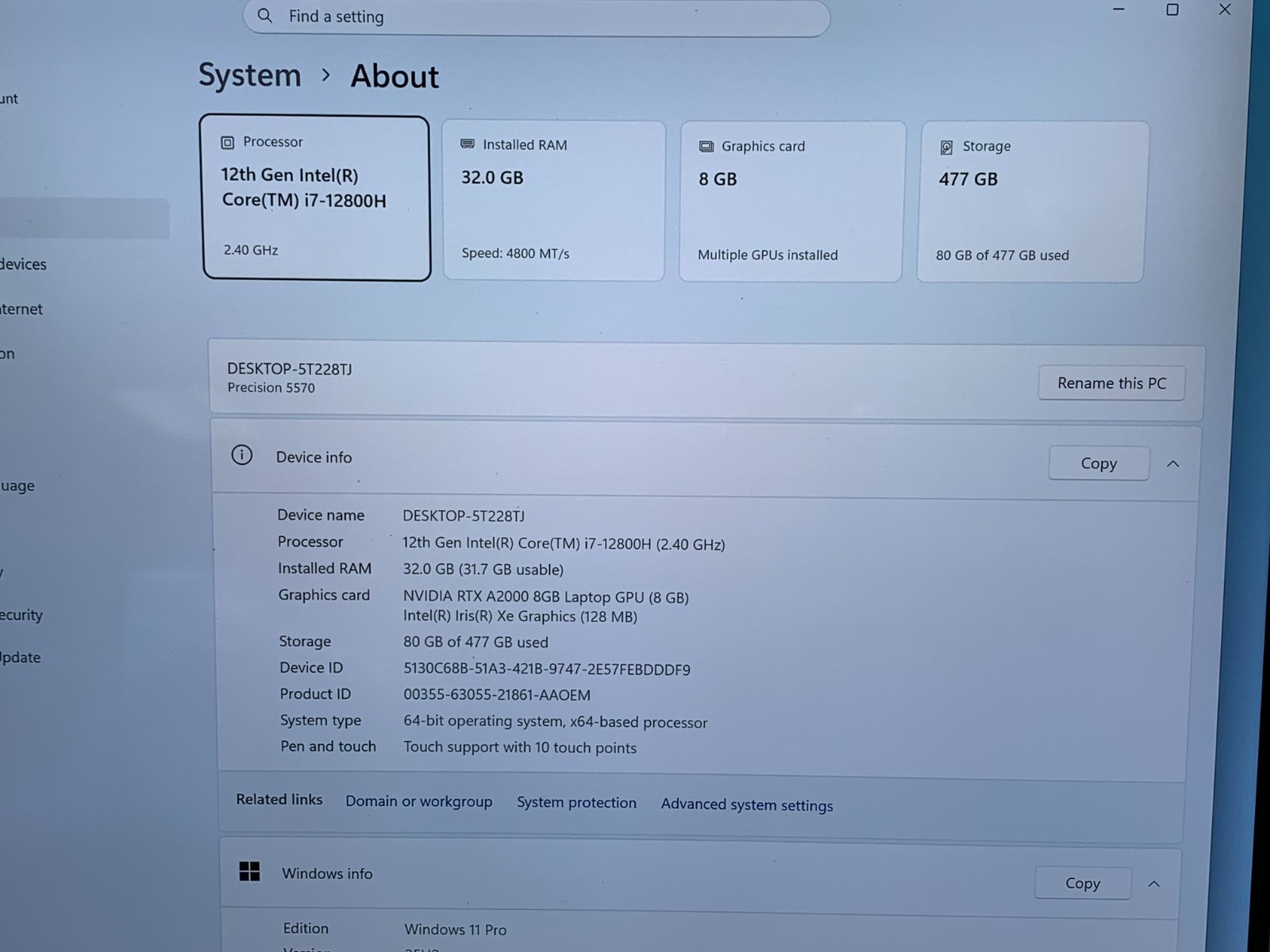Open System protection link

point(576,803)
